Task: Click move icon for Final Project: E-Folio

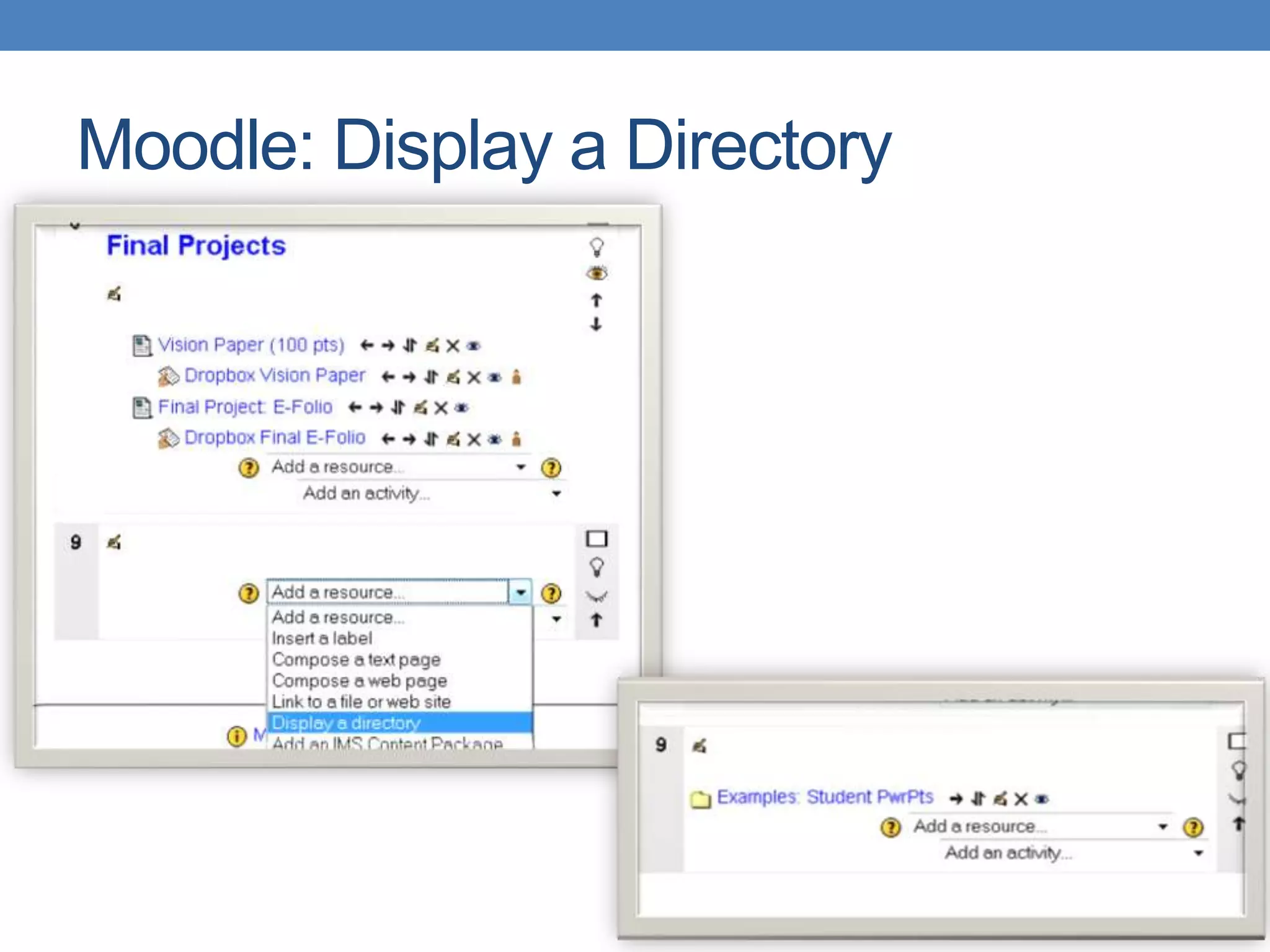Action: (x=398, y=407)
